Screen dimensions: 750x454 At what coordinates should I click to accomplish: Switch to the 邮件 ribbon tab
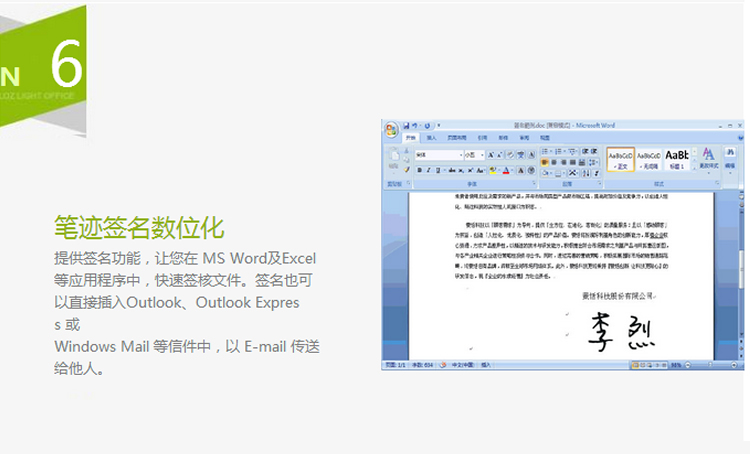pos(503,138)
